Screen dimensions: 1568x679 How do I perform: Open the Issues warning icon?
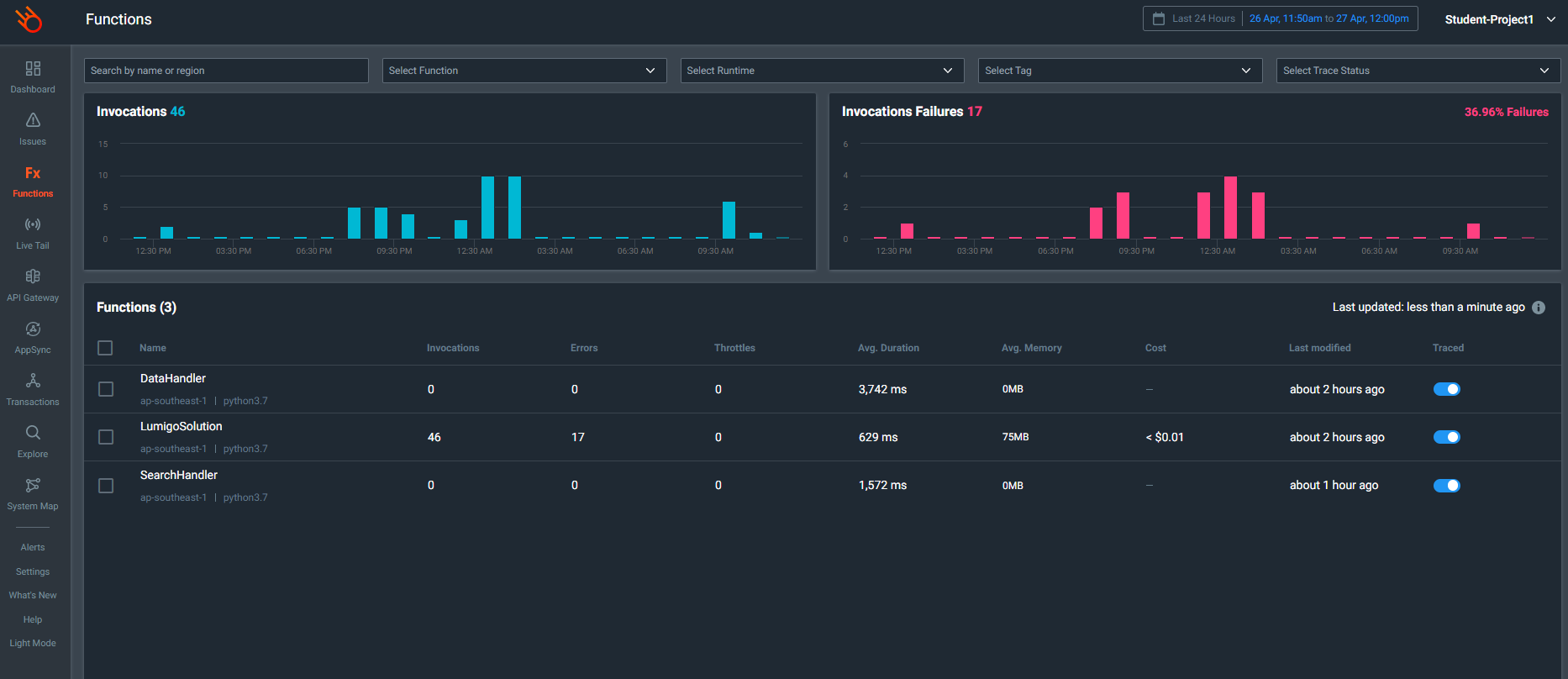tap(33, 120)
